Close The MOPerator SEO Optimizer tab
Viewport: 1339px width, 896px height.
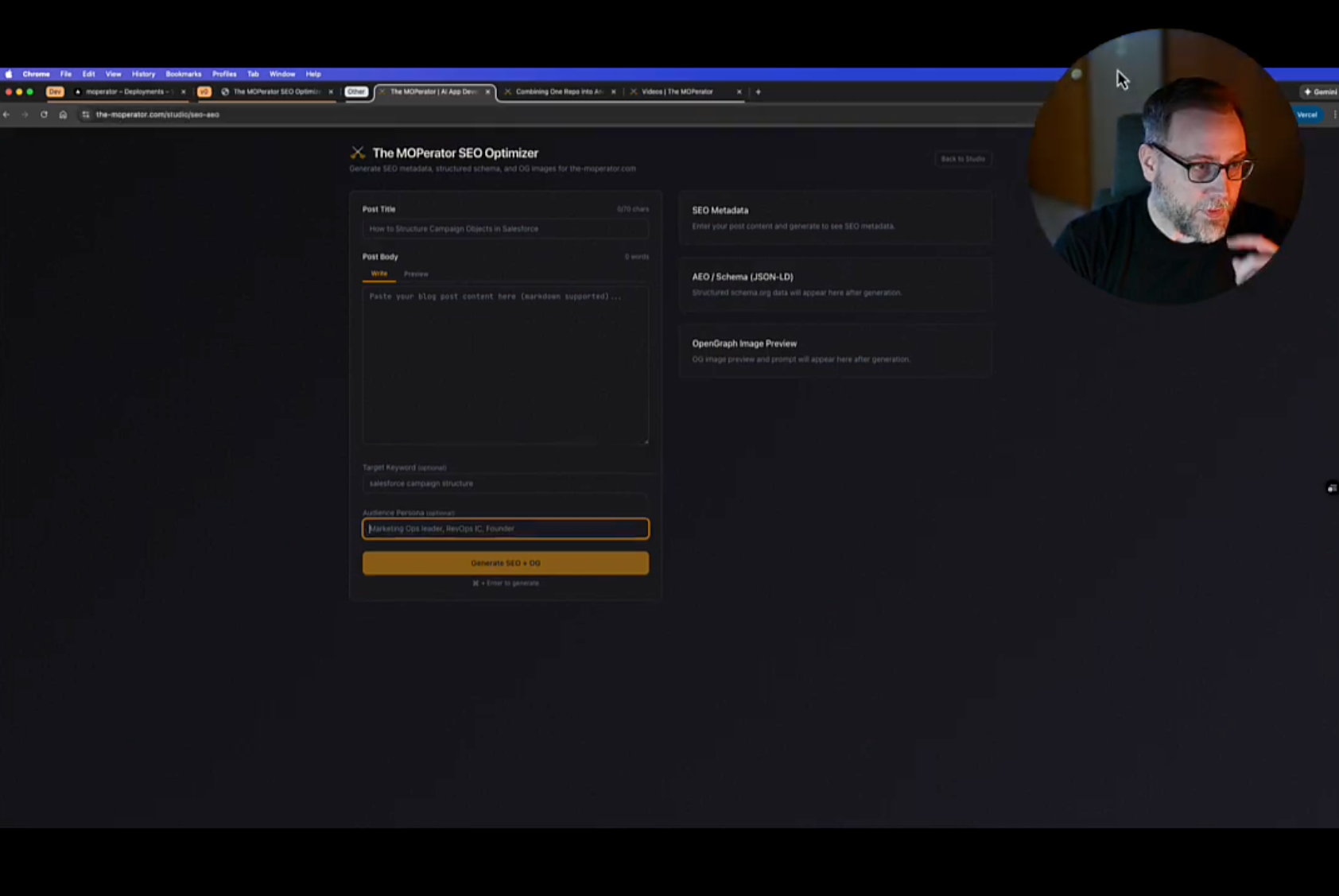(331, 91)
